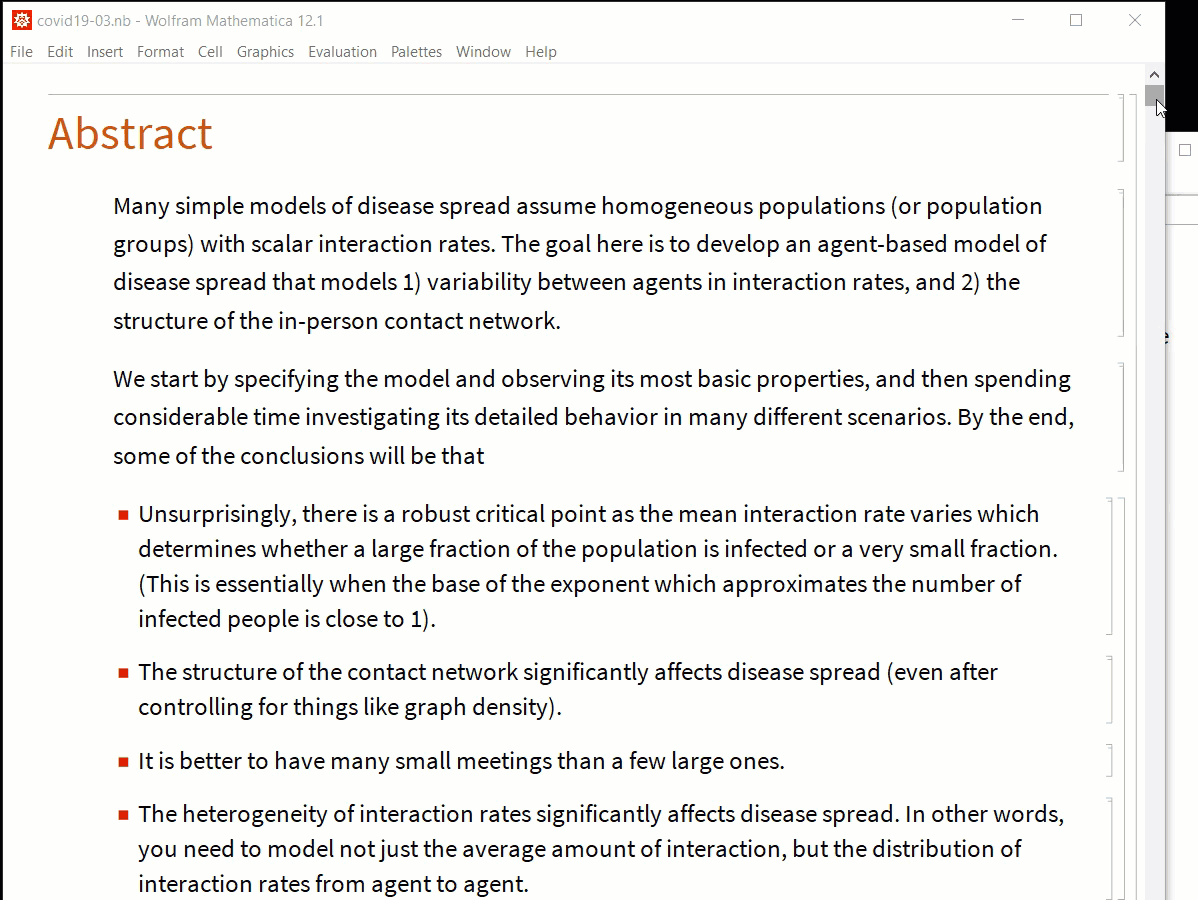Open the Evaluation menu
The image size is (1198, 900).
pyautogui.click(x=342, y=52)
